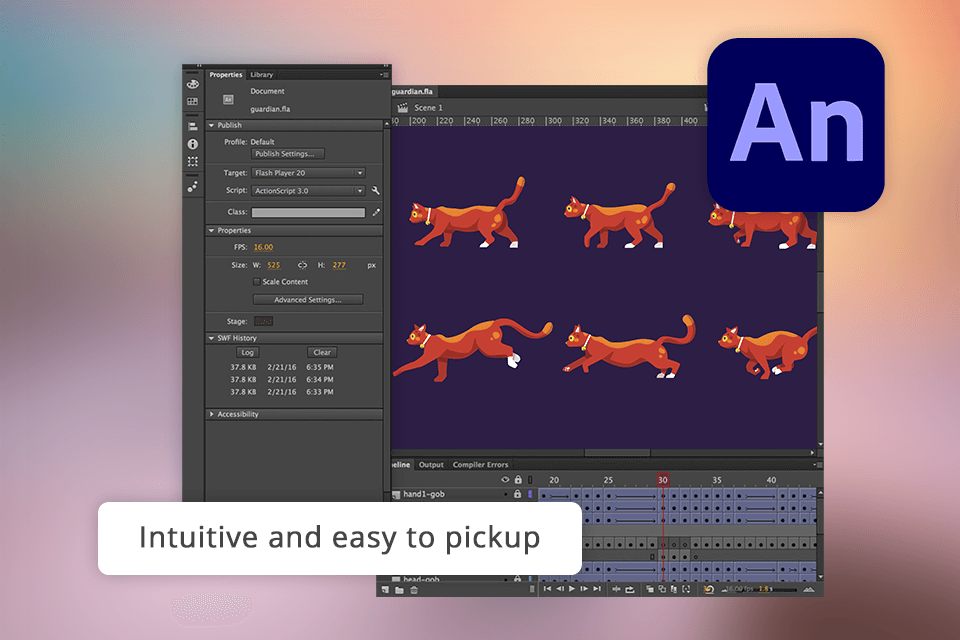
Task: Open the Motion Presets dots icon
Action: (x=192, y=187)
